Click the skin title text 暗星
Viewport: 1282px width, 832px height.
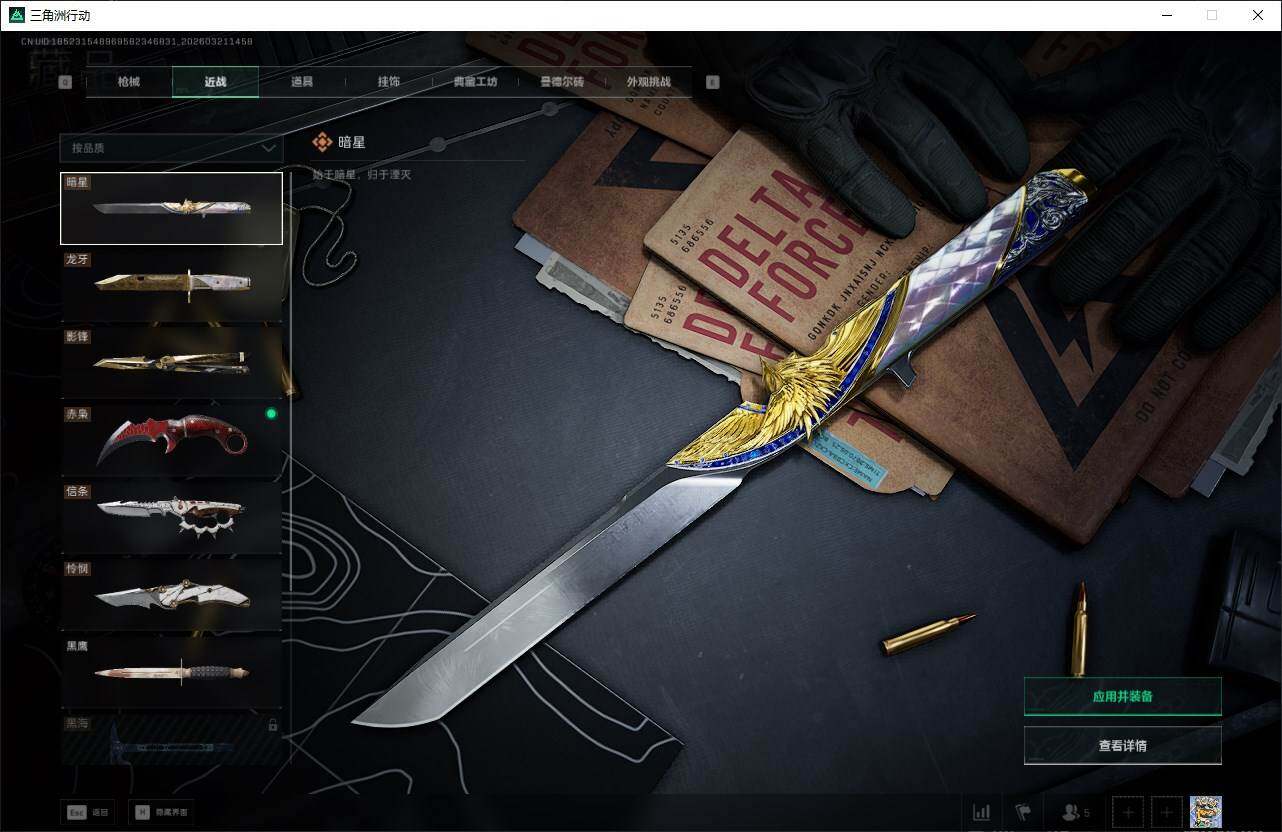352,143
